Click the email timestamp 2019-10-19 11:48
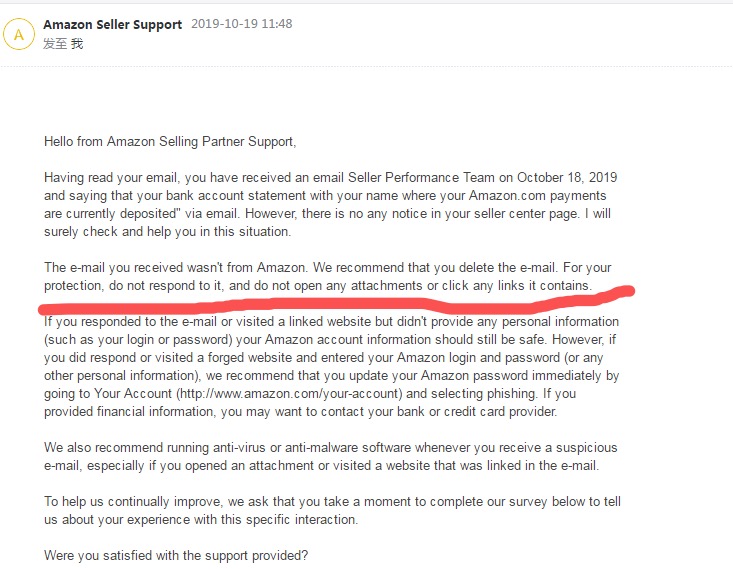This screenshot has width=733, height=569. pos(241,24)
